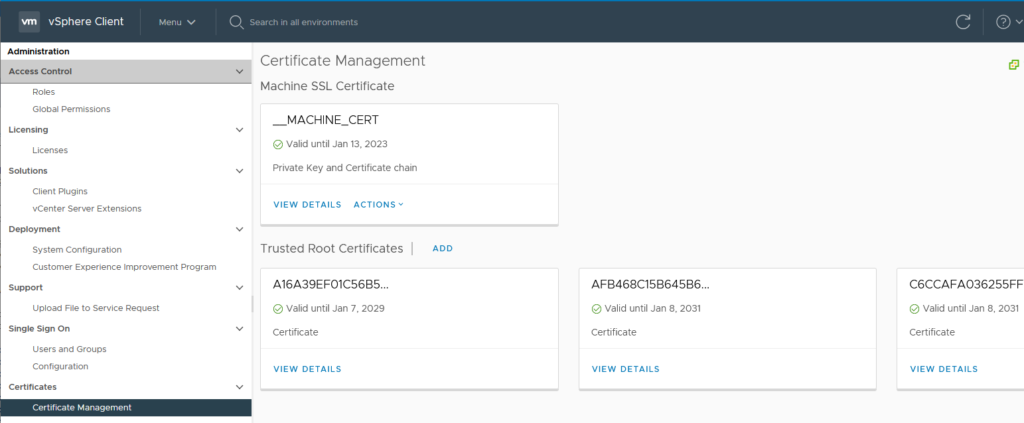Image resolution: width=1024 pixels, height=423 pixels.
Task: Open the help question mark icon
Action: tap(1002, 22)
